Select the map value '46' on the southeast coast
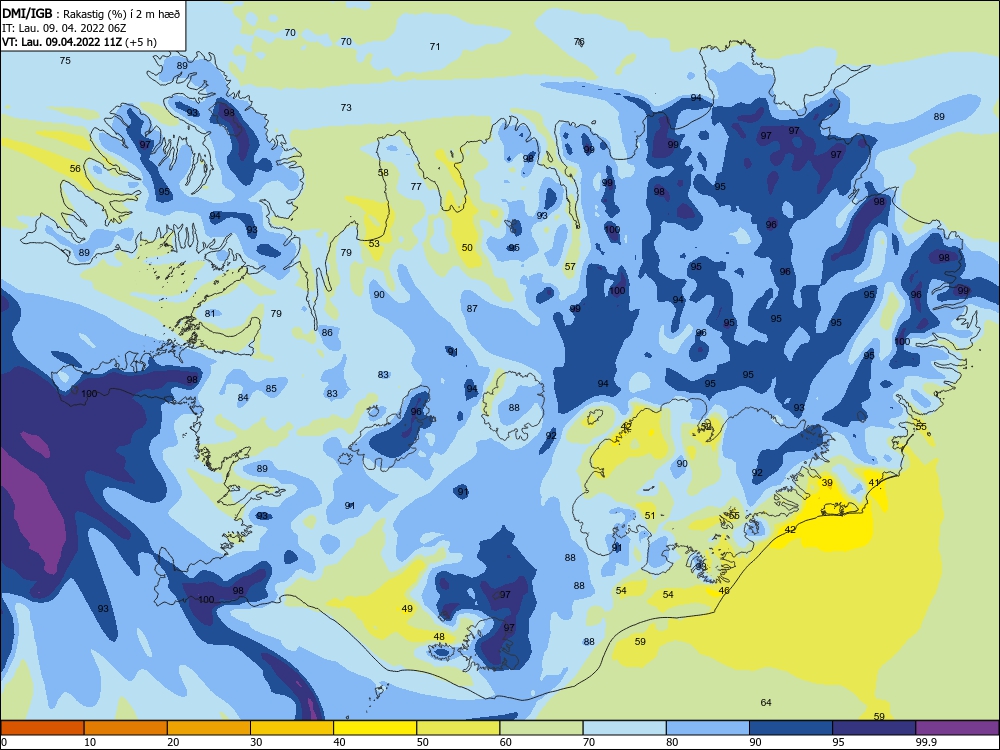The width and height of the screenshot is (1000, 750). [724, 591]
